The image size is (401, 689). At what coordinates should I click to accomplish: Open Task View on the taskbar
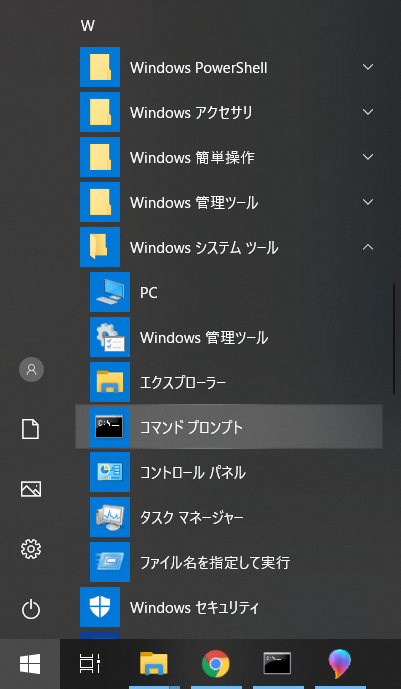pos(90,664)
